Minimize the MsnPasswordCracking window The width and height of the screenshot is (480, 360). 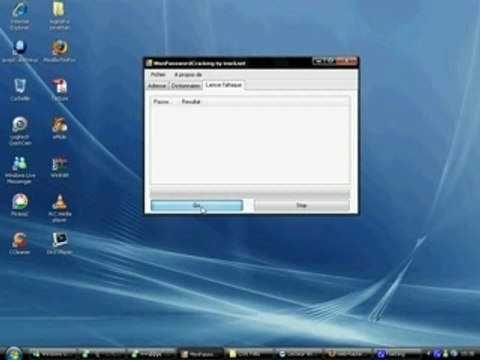(318, 61)
